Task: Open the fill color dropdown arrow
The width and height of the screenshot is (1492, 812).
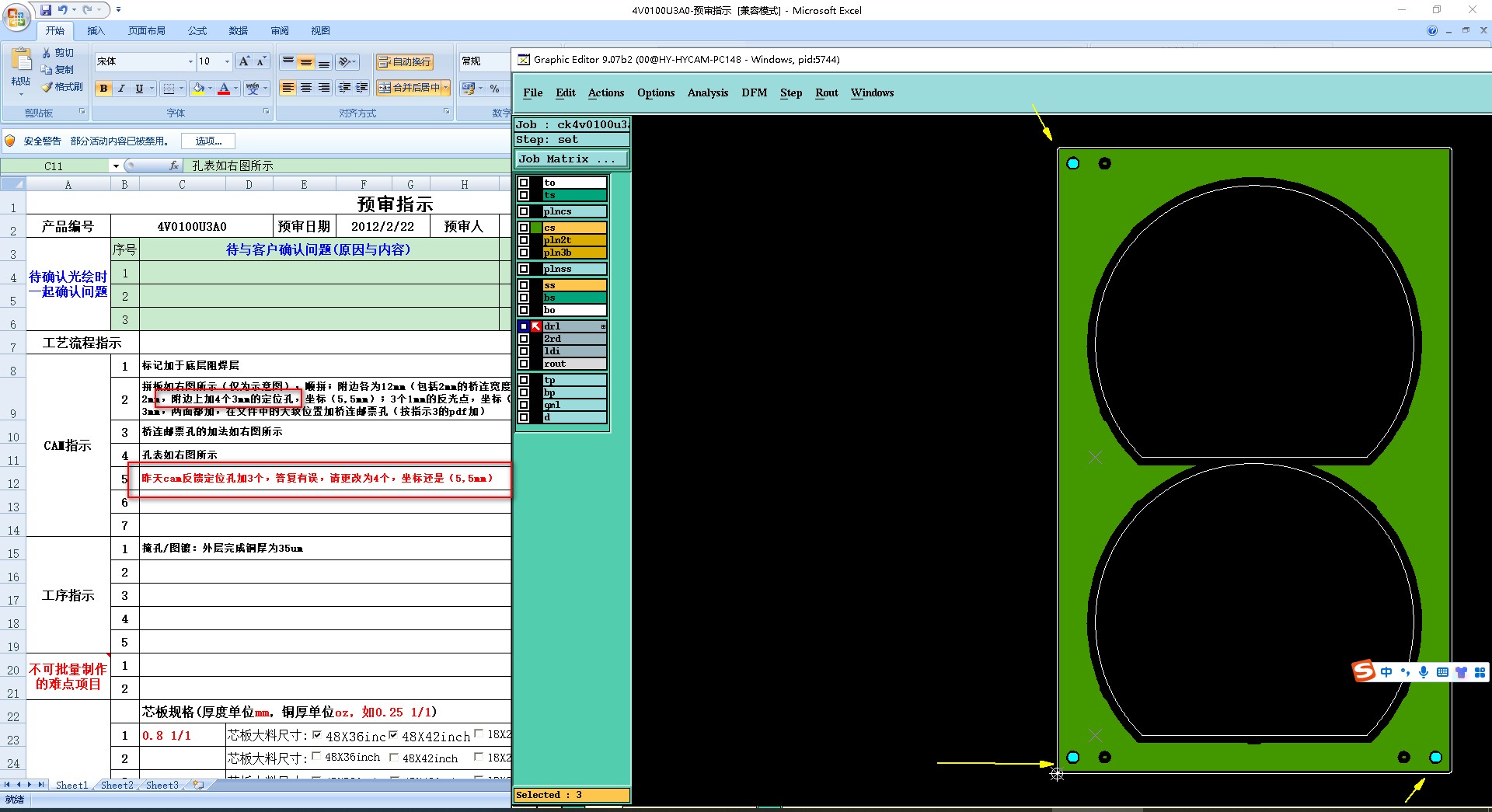Action: (211, 89)
